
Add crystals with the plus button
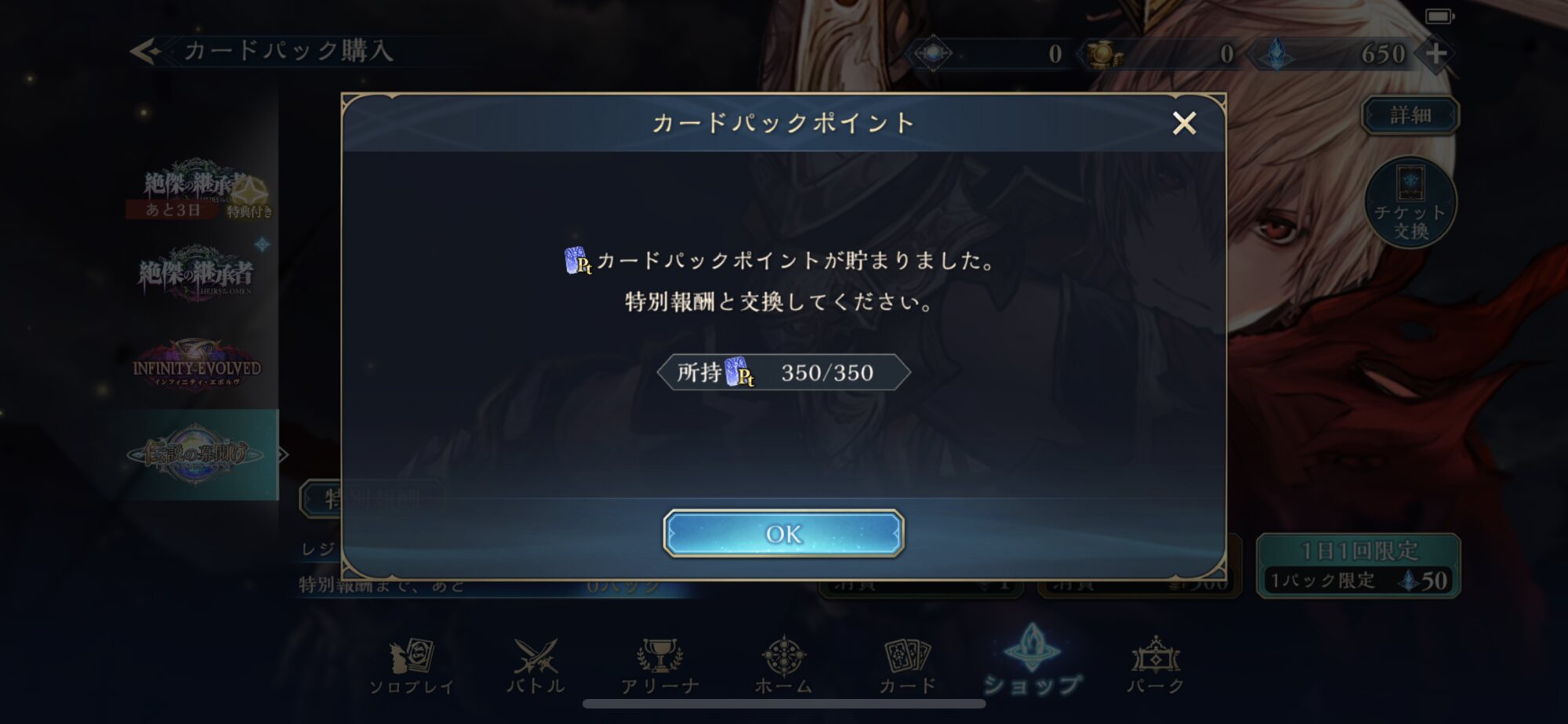coord(1436,53)
